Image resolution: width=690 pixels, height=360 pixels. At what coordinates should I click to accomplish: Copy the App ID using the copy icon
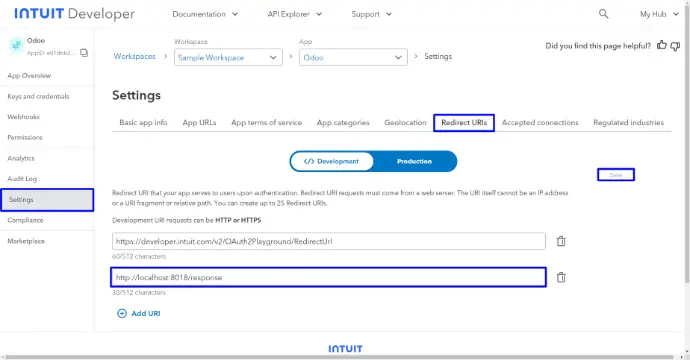tap(84, 53)
